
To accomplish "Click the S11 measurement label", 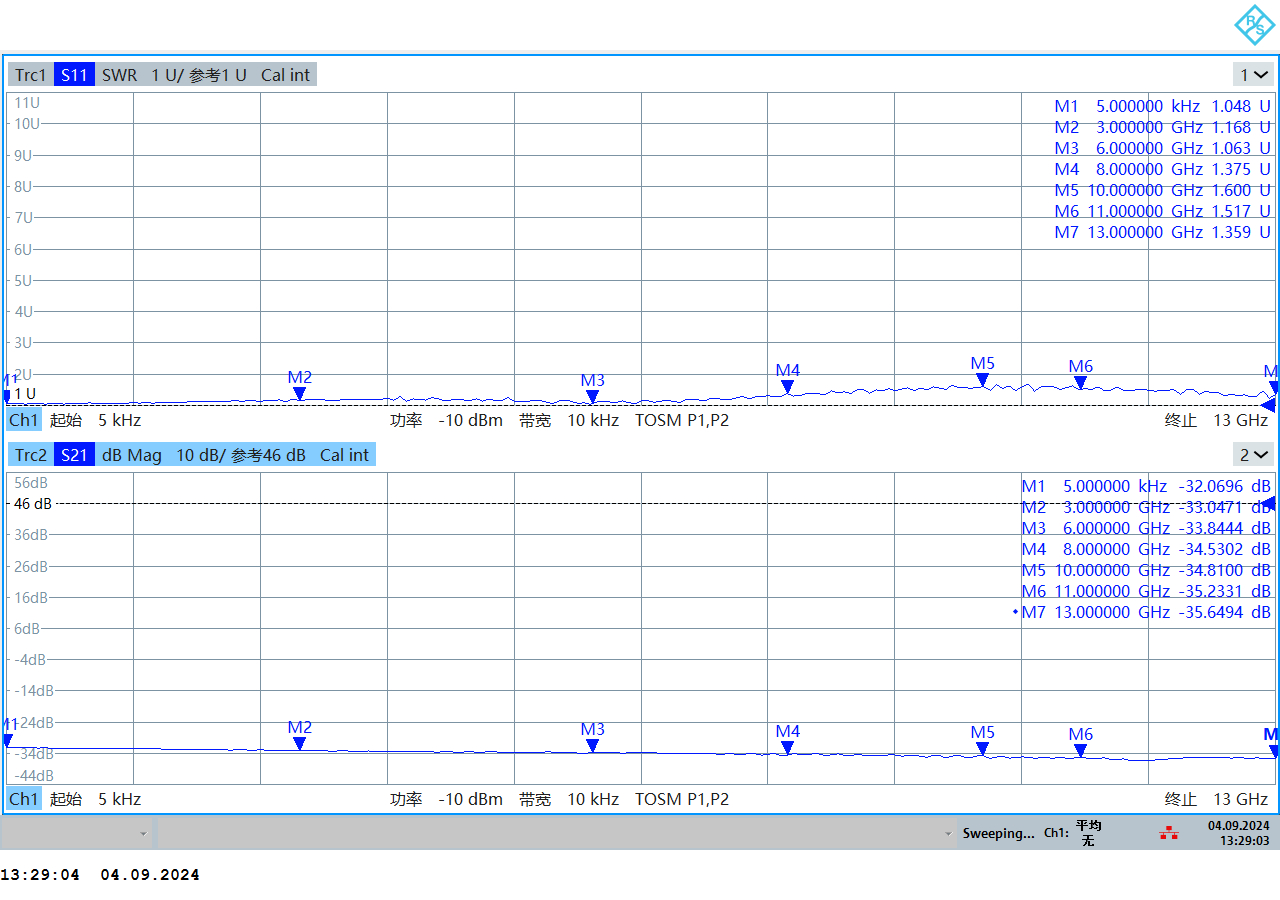I will click(x=74, y=75).
